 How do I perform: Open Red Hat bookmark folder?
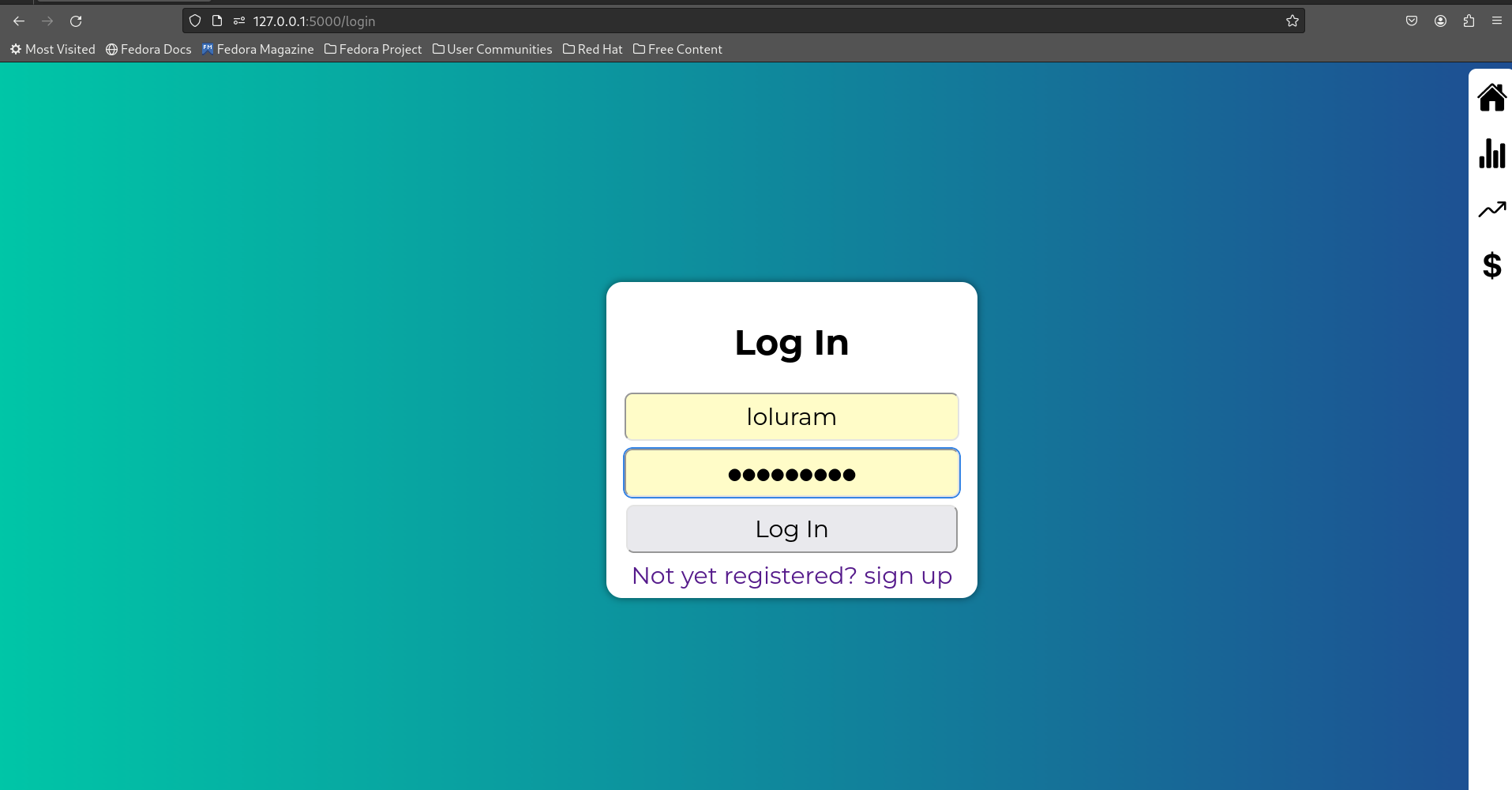(x=593, y=49)
